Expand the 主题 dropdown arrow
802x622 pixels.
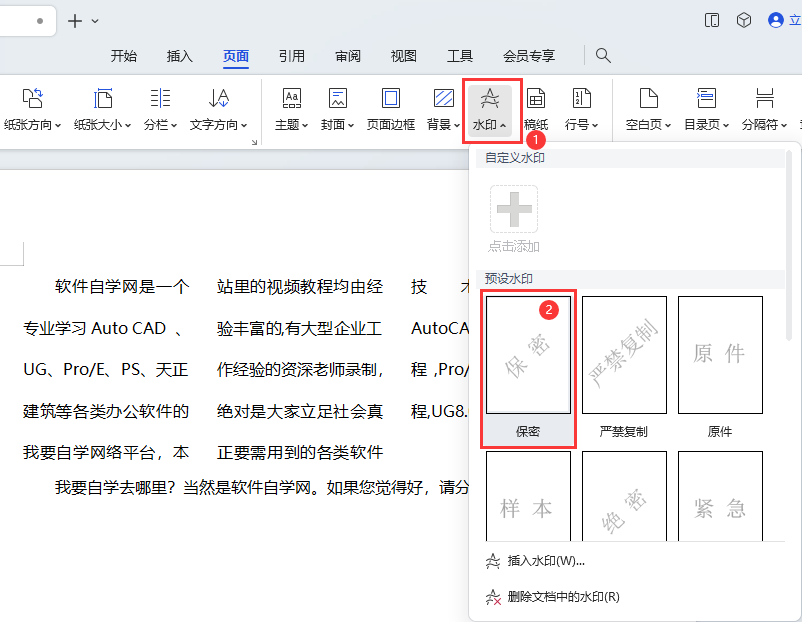pyautogui.click(x=305, y=125)
